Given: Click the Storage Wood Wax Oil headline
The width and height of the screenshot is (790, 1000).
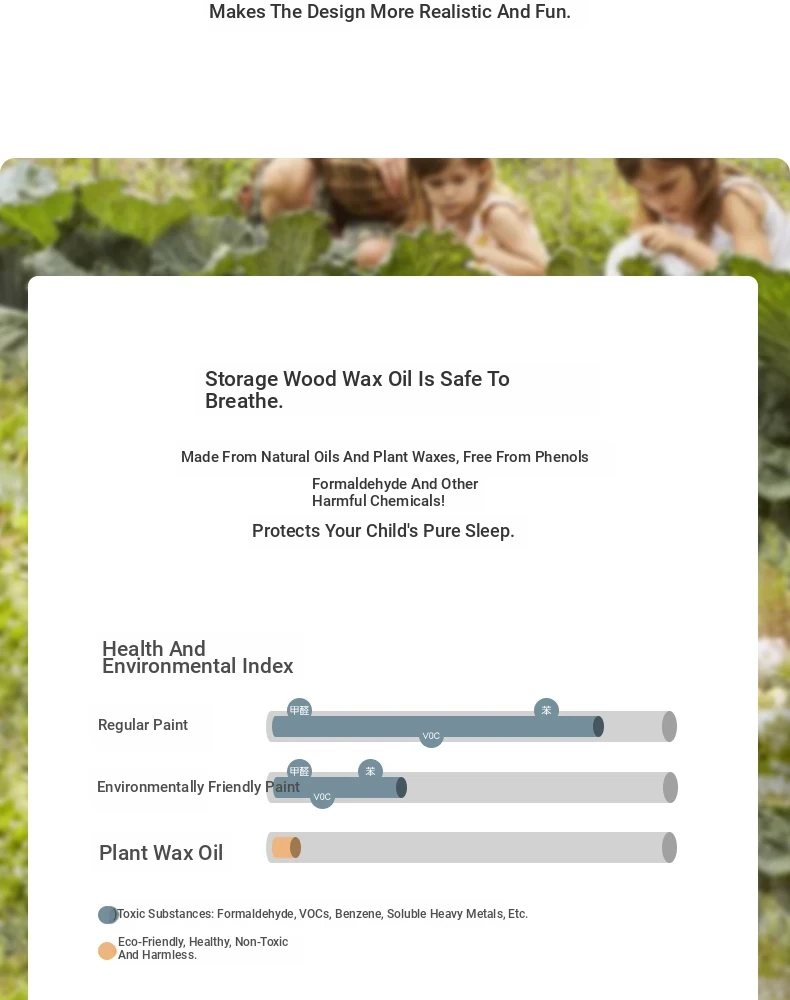Looking at the screenshot, I should pos(357,390).
